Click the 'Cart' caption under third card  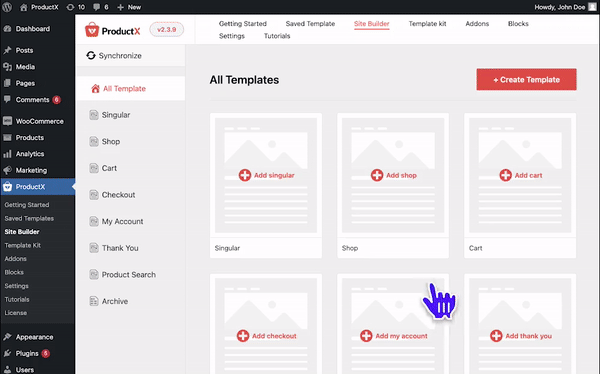pyautogui.click(x=476, y=248)
